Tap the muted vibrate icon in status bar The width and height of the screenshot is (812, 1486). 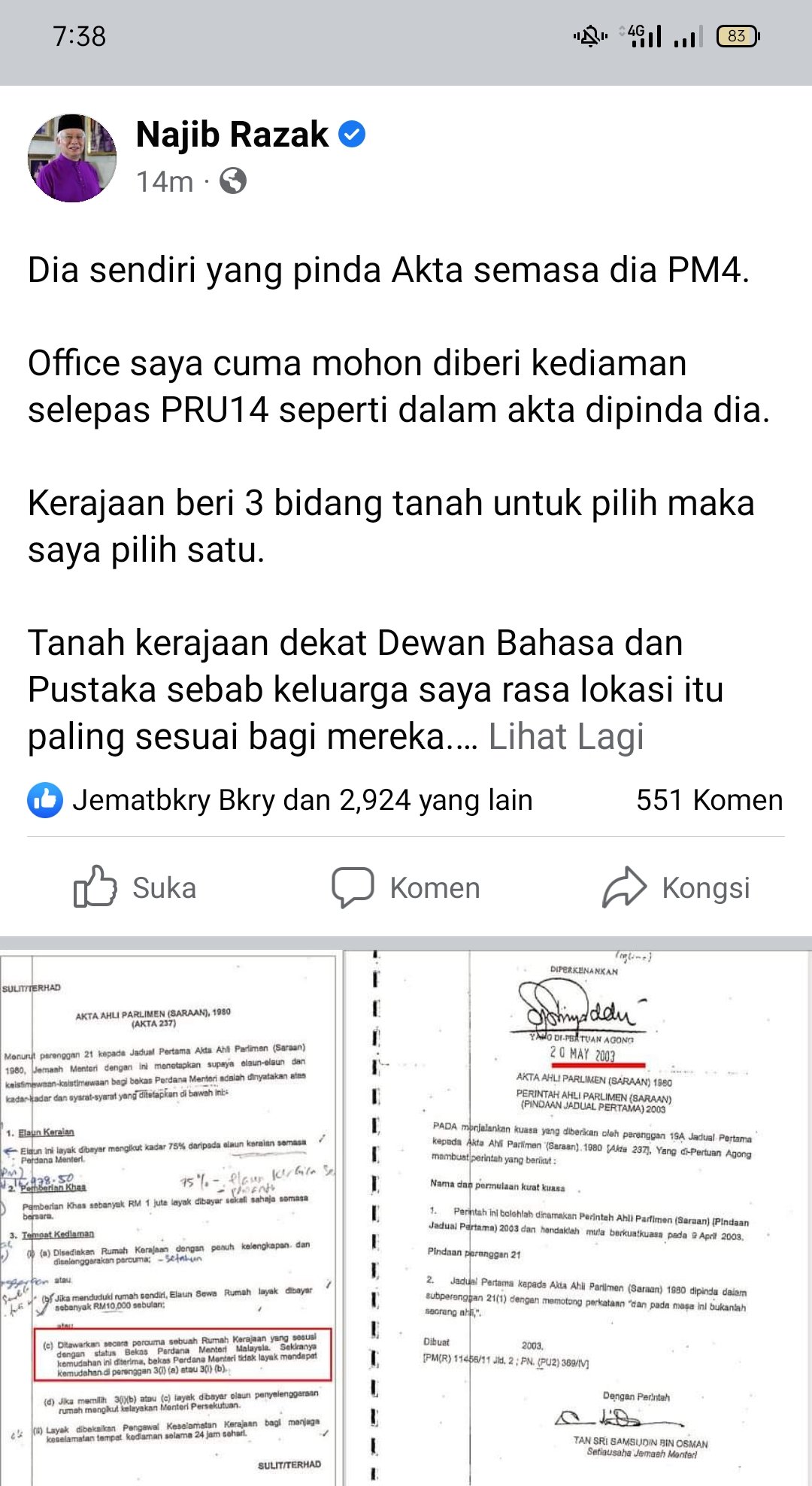point(590,36)
